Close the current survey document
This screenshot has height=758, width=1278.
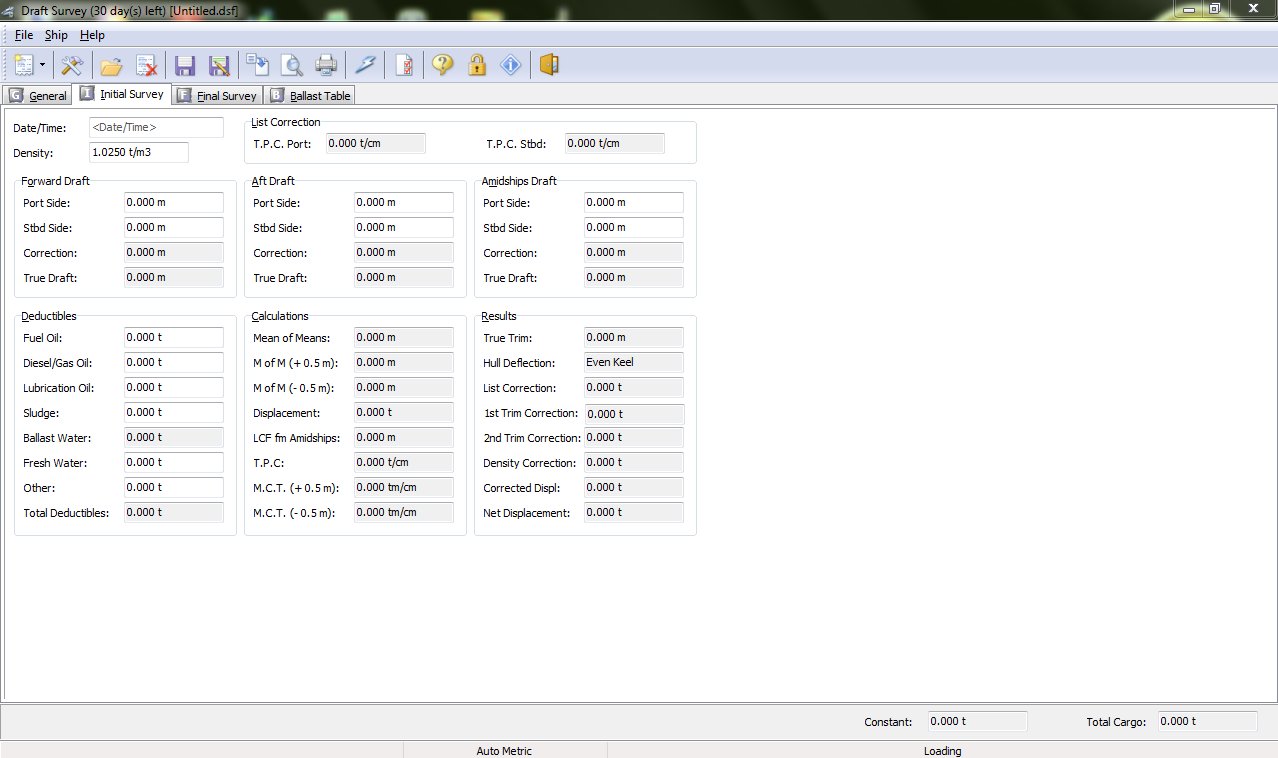click(148, 64)
